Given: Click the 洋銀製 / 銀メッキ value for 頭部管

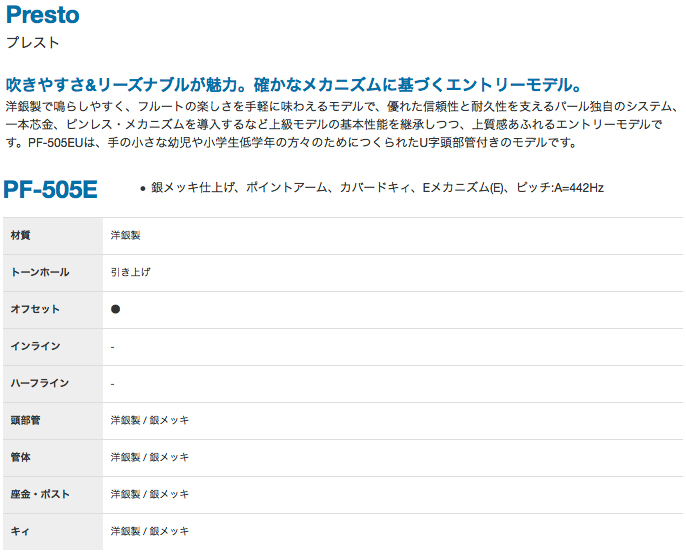Looking at the screenshot, I should pyautogui.click(x=150, y=420).
